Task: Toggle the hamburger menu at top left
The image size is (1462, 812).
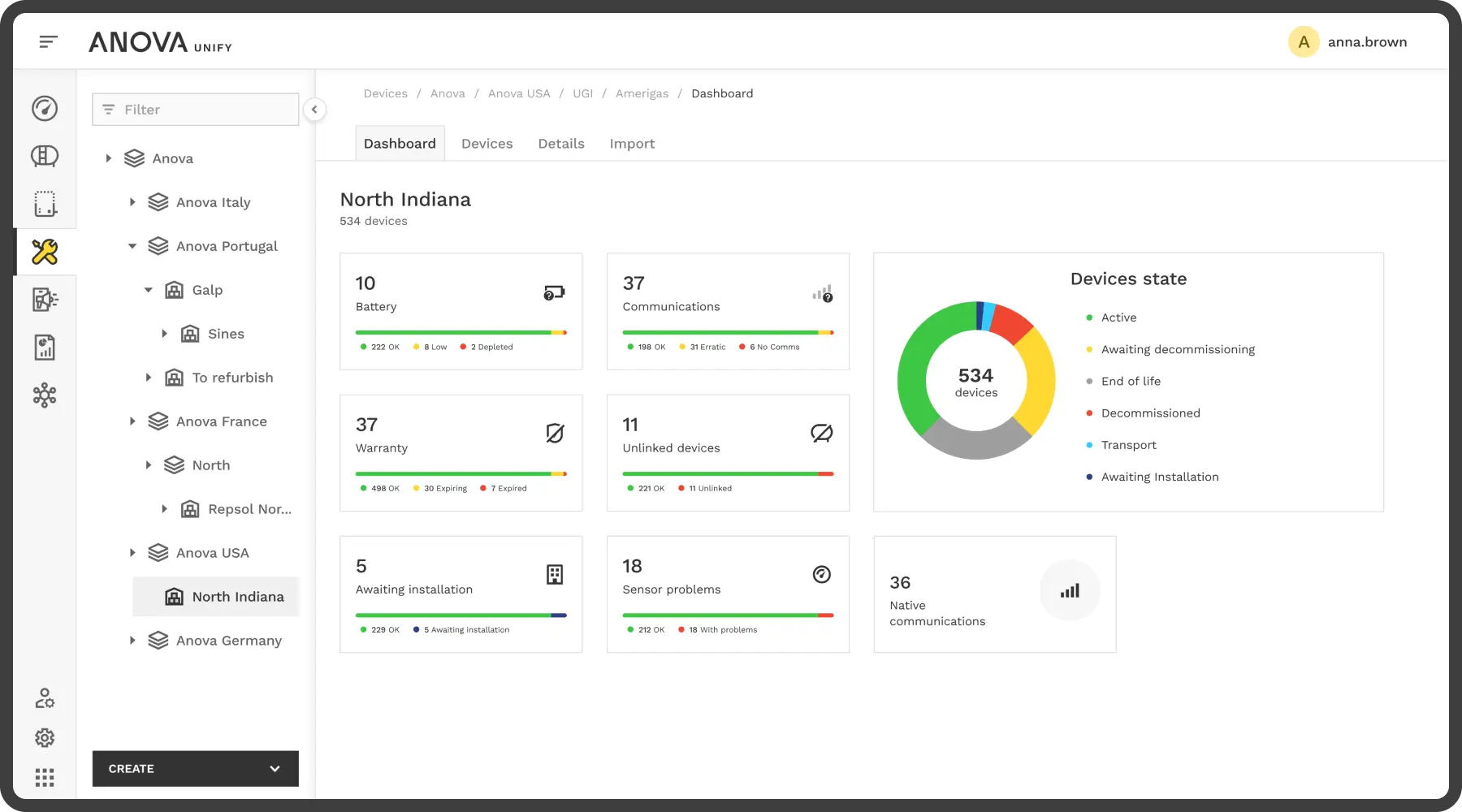Action: pyautogui.click(x=49, y=41)
